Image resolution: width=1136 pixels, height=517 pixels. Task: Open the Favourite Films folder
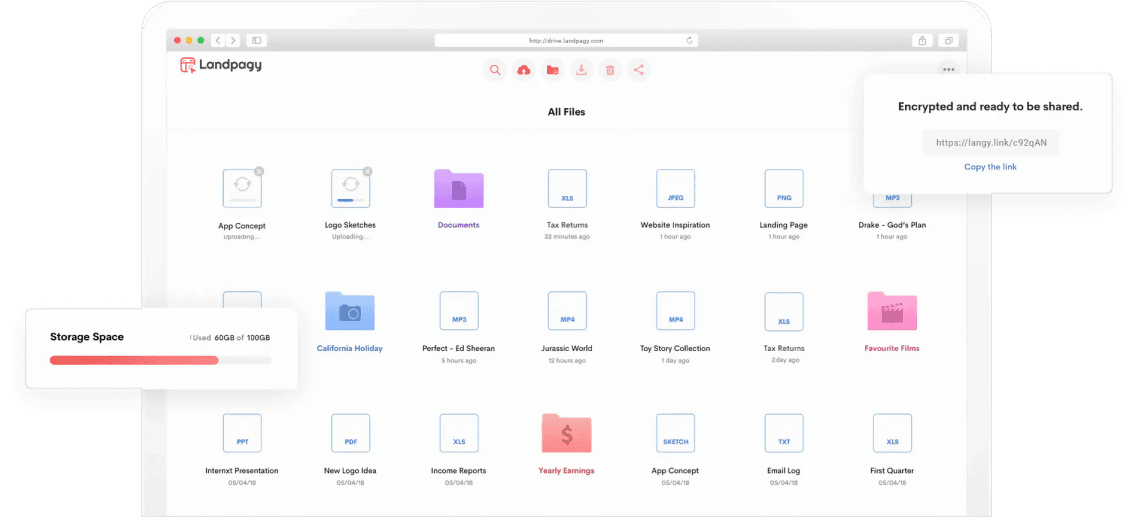tap(892, 312)
